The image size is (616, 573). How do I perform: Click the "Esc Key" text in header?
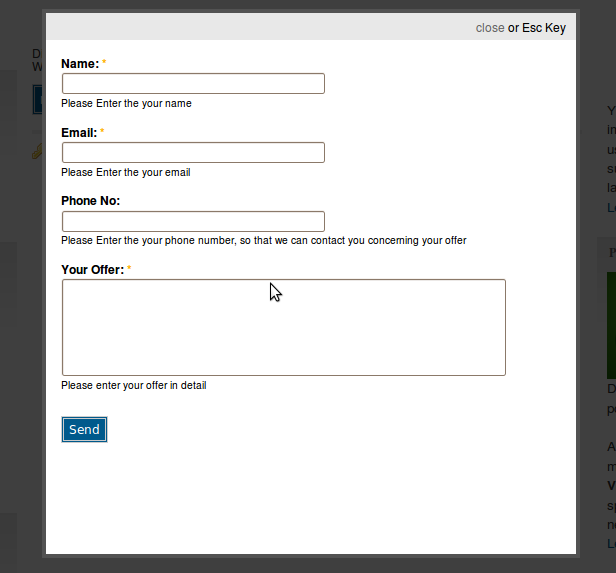(x=543, y=28)
